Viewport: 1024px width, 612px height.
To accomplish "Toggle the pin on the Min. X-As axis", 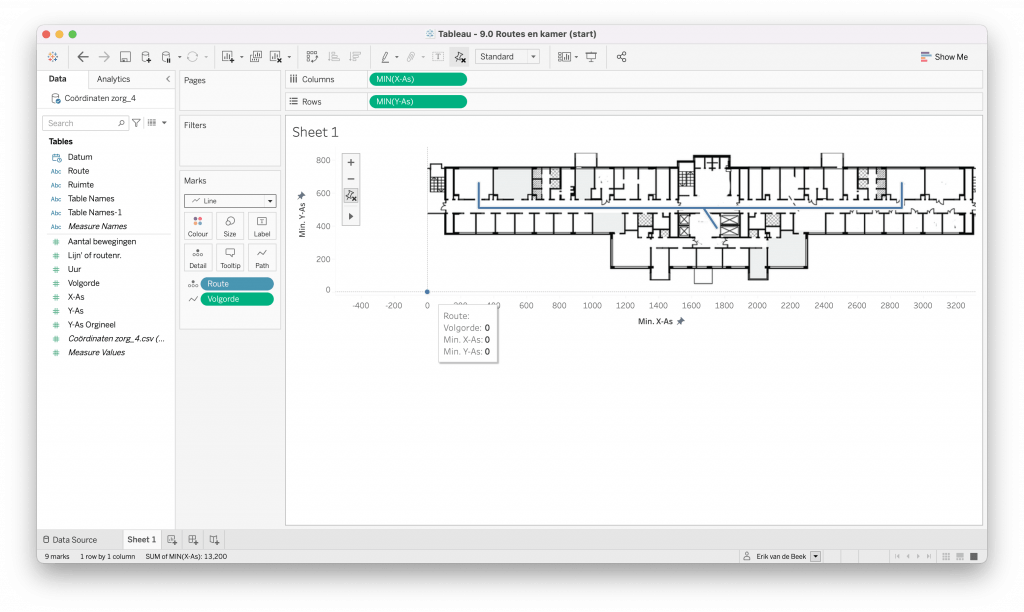I will coord(681,321).
